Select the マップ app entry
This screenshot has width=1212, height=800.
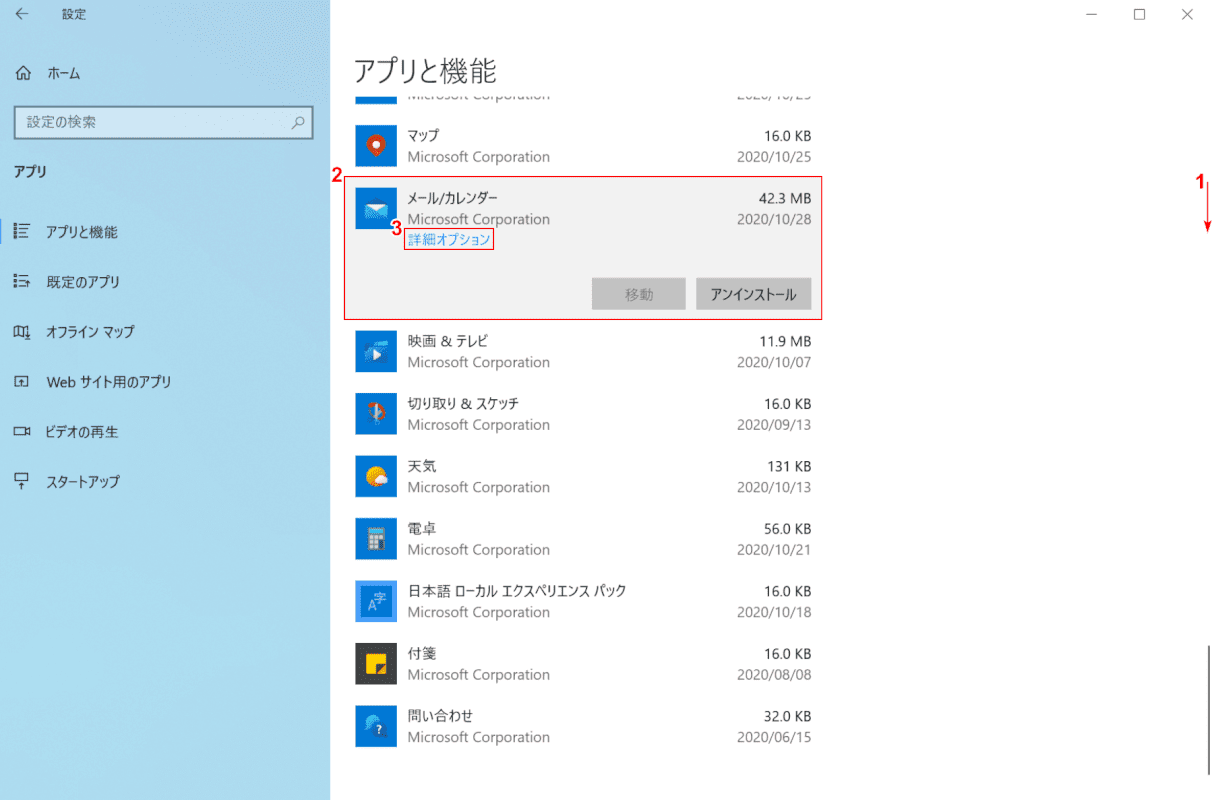pos(583,146)
